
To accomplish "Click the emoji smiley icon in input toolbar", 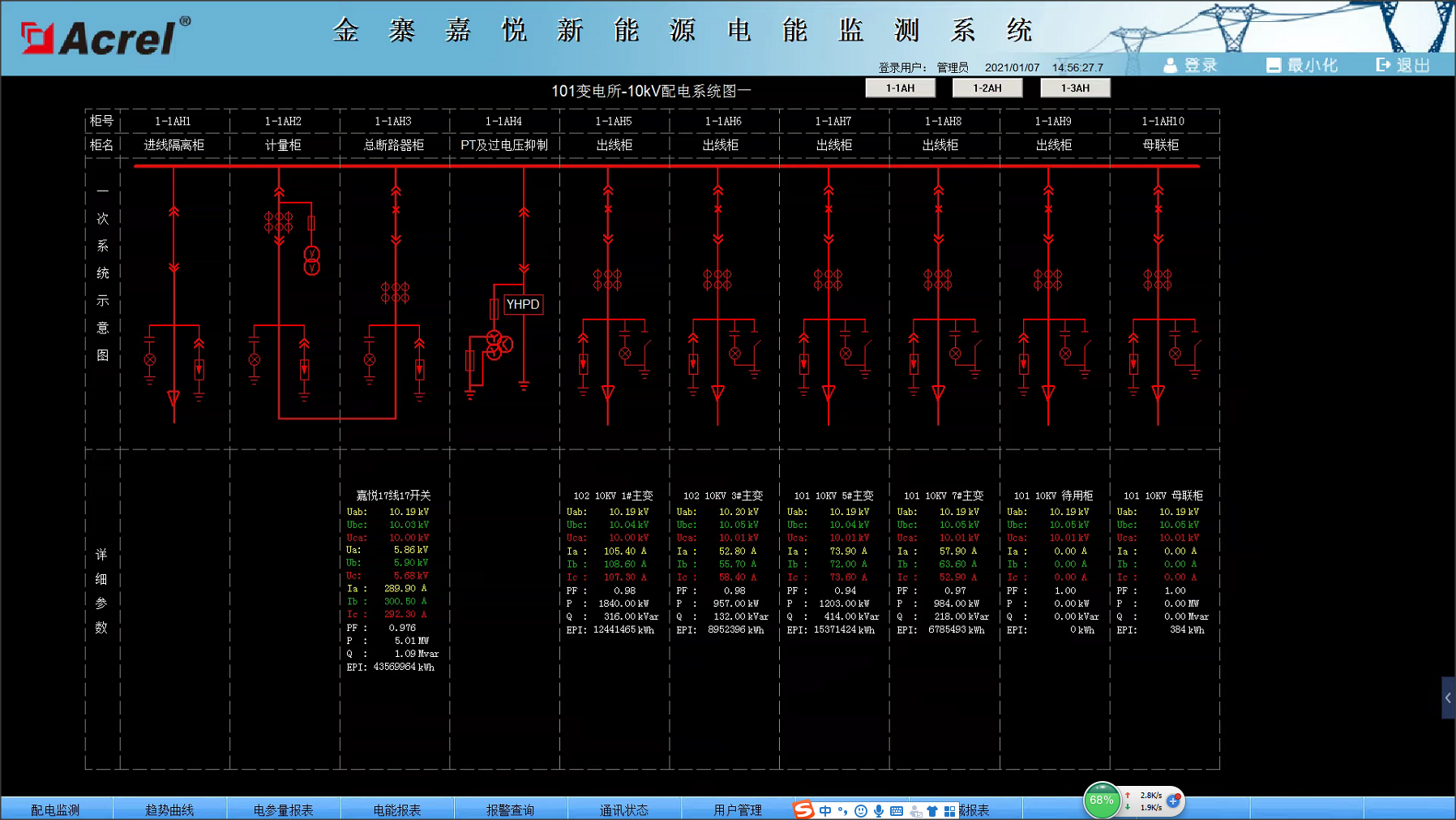I will coord(861,810).
